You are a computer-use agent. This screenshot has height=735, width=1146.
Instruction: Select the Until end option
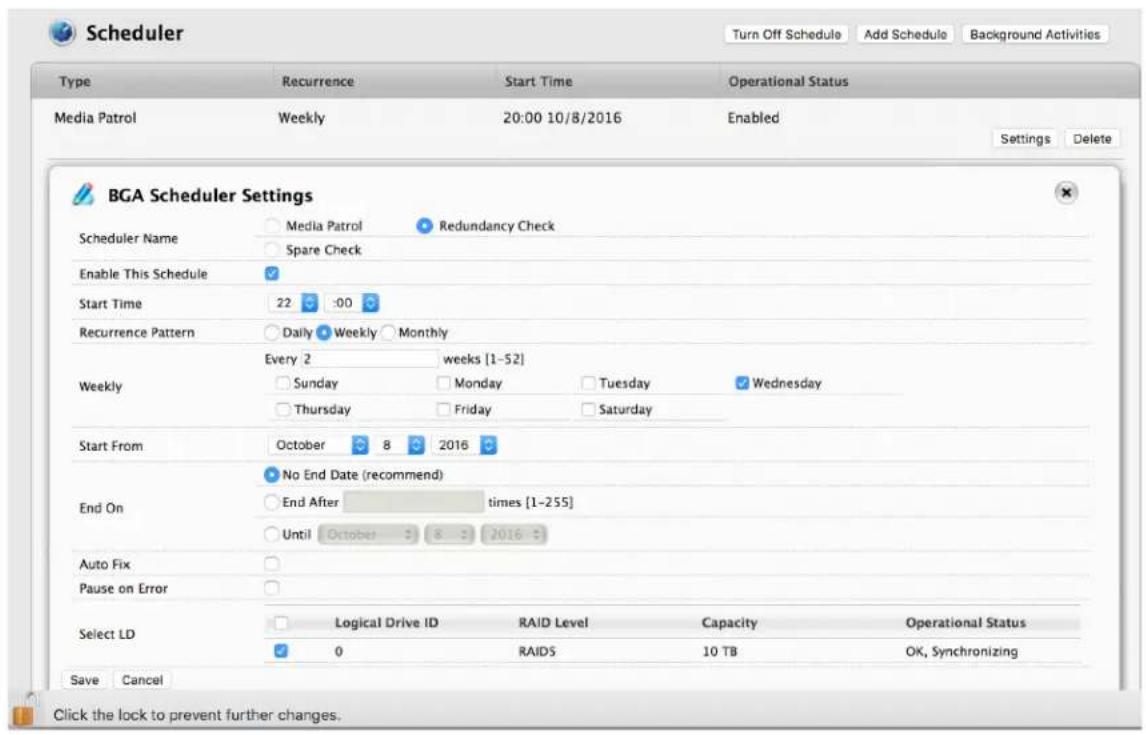(x=272, y=534)
